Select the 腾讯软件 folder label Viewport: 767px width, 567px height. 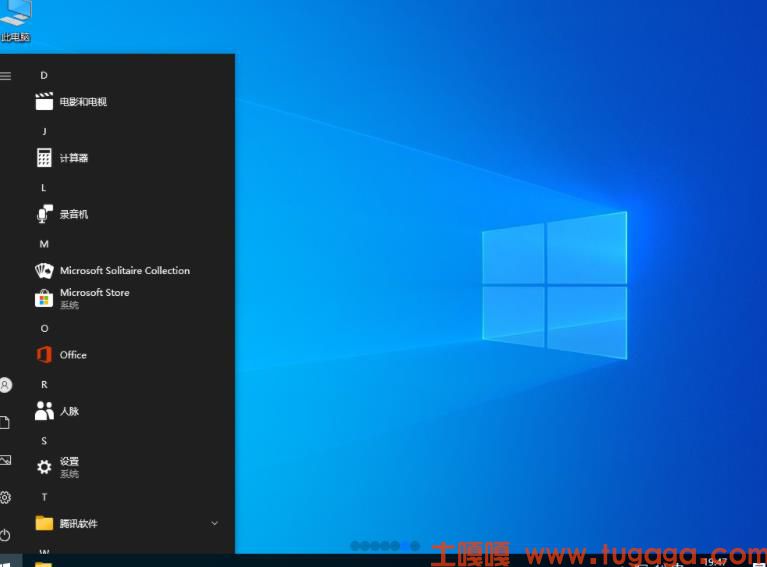79,523
